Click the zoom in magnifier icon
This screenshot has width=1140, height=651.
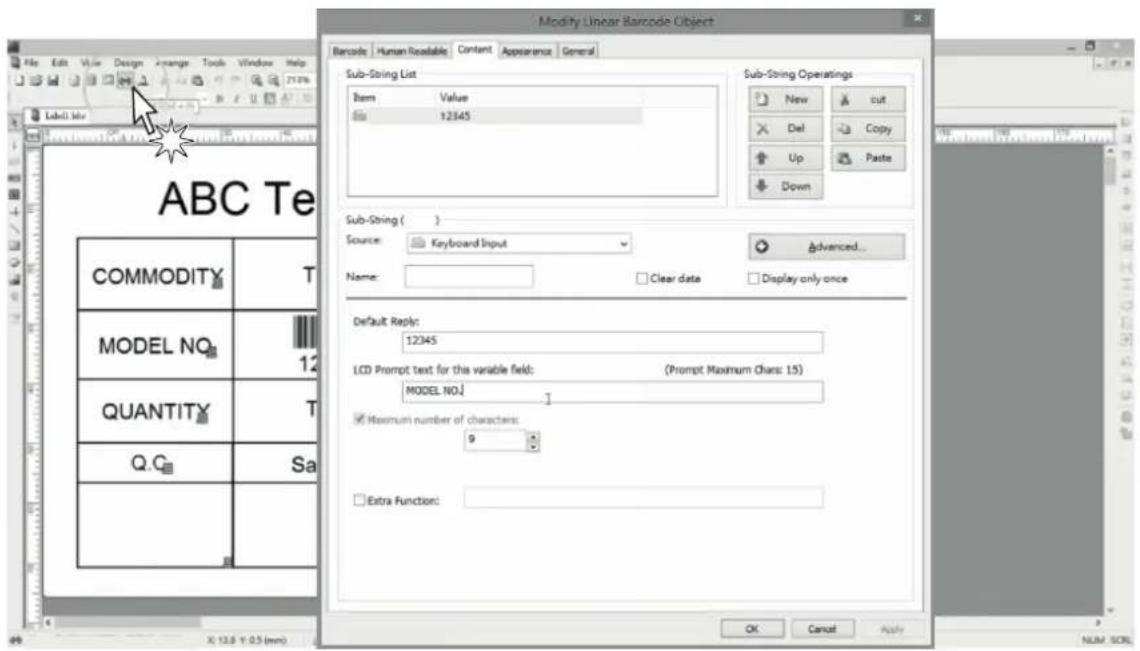pyautogui.click(x=257, y=81)
